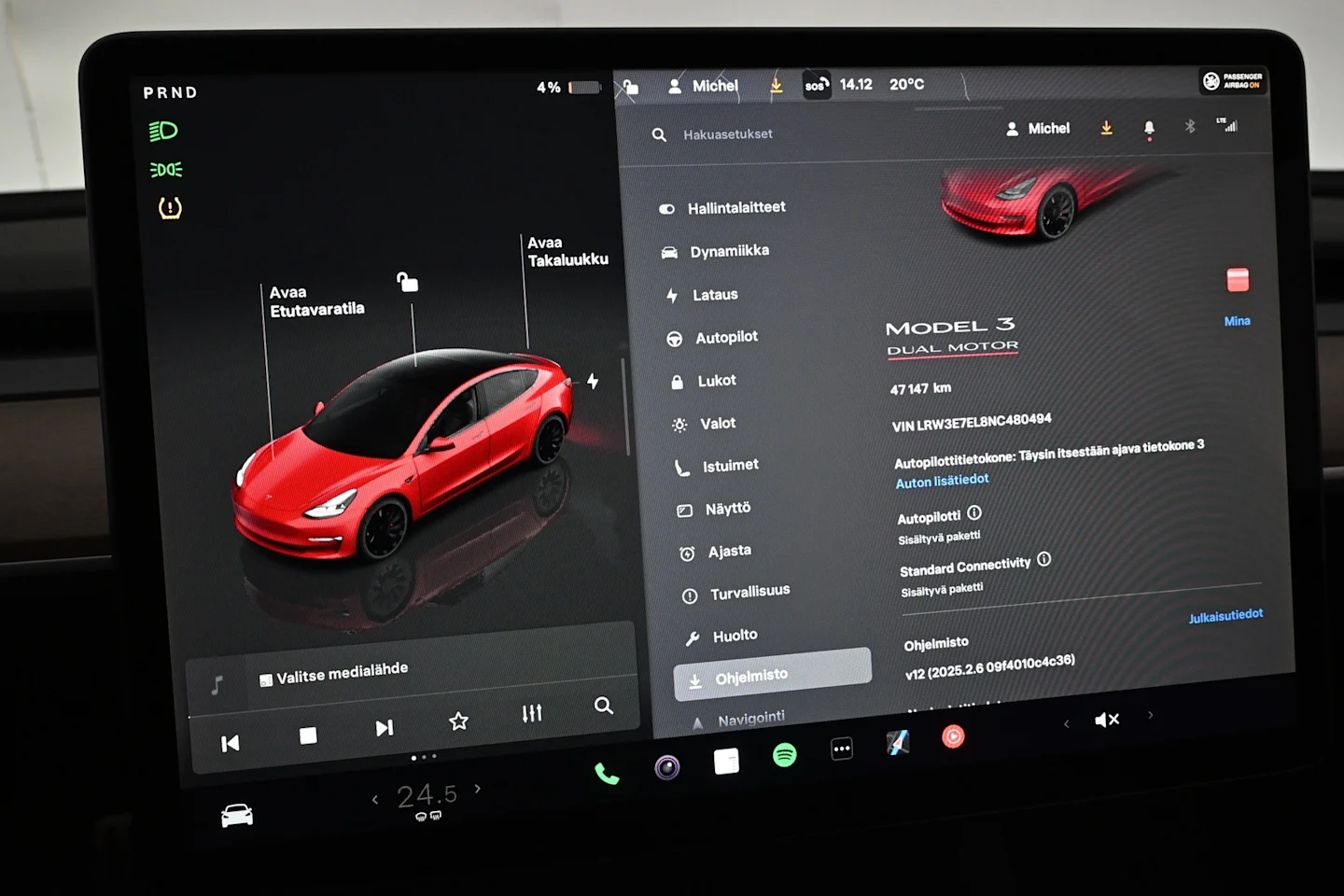Screen dimensions: 1344x896
Task: Open Michel profile in top status bar
Action: [703, 86]
